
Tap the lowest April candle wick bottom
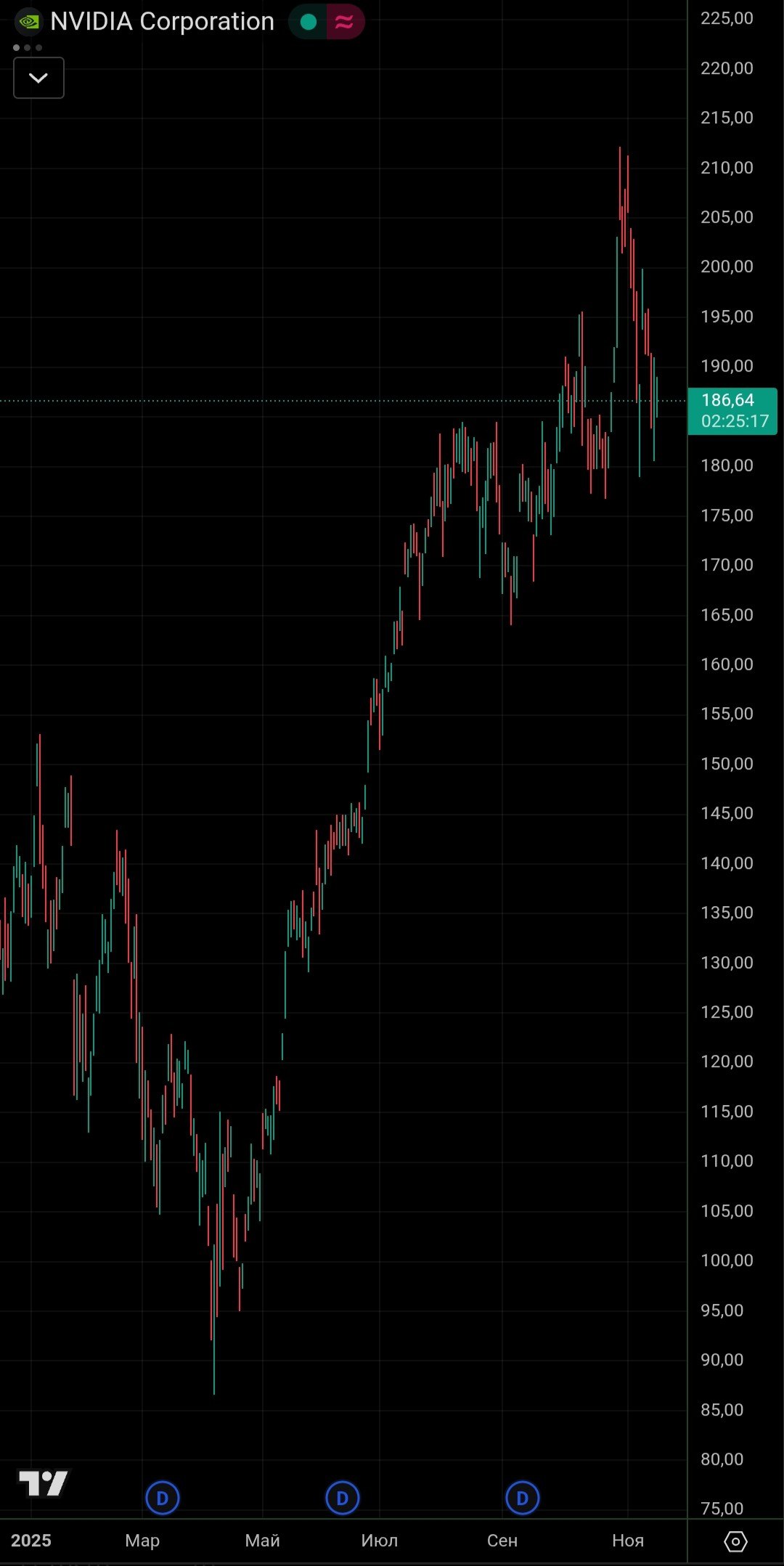pyautogui.click(x=214, y=1387)
